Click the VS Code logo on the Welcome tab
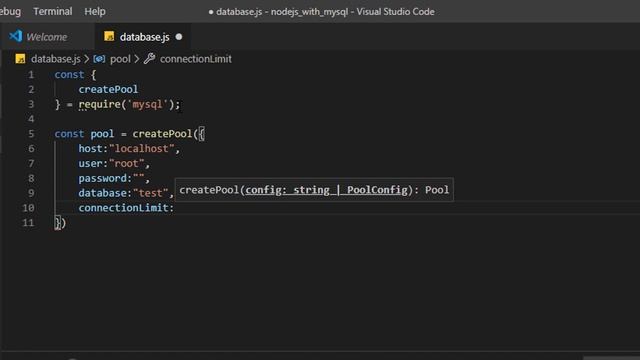This screenshot has height=360, width=640. tap(16, 36)
